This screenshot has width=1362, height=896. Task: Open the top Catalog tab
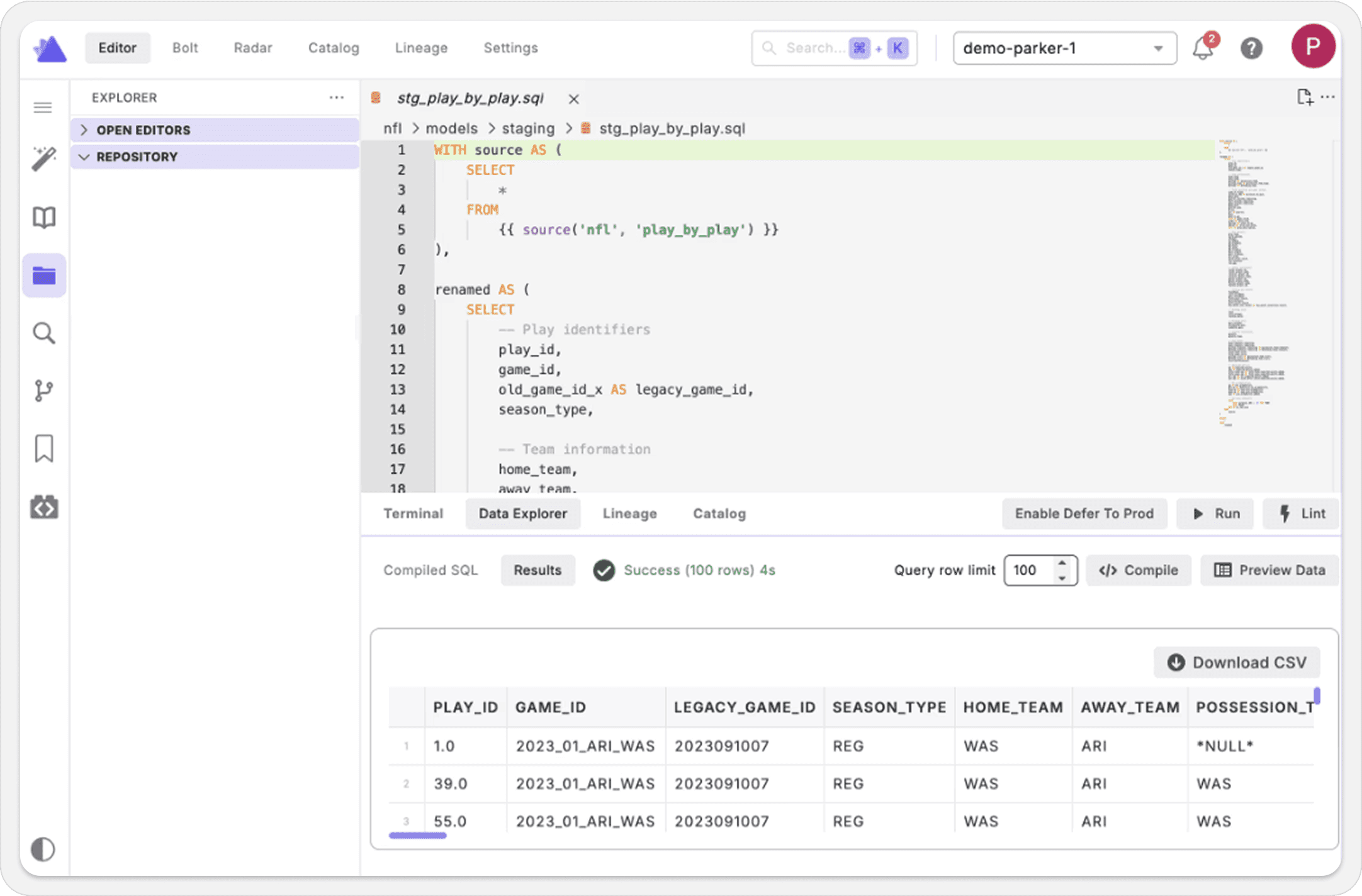pos(334,48)
